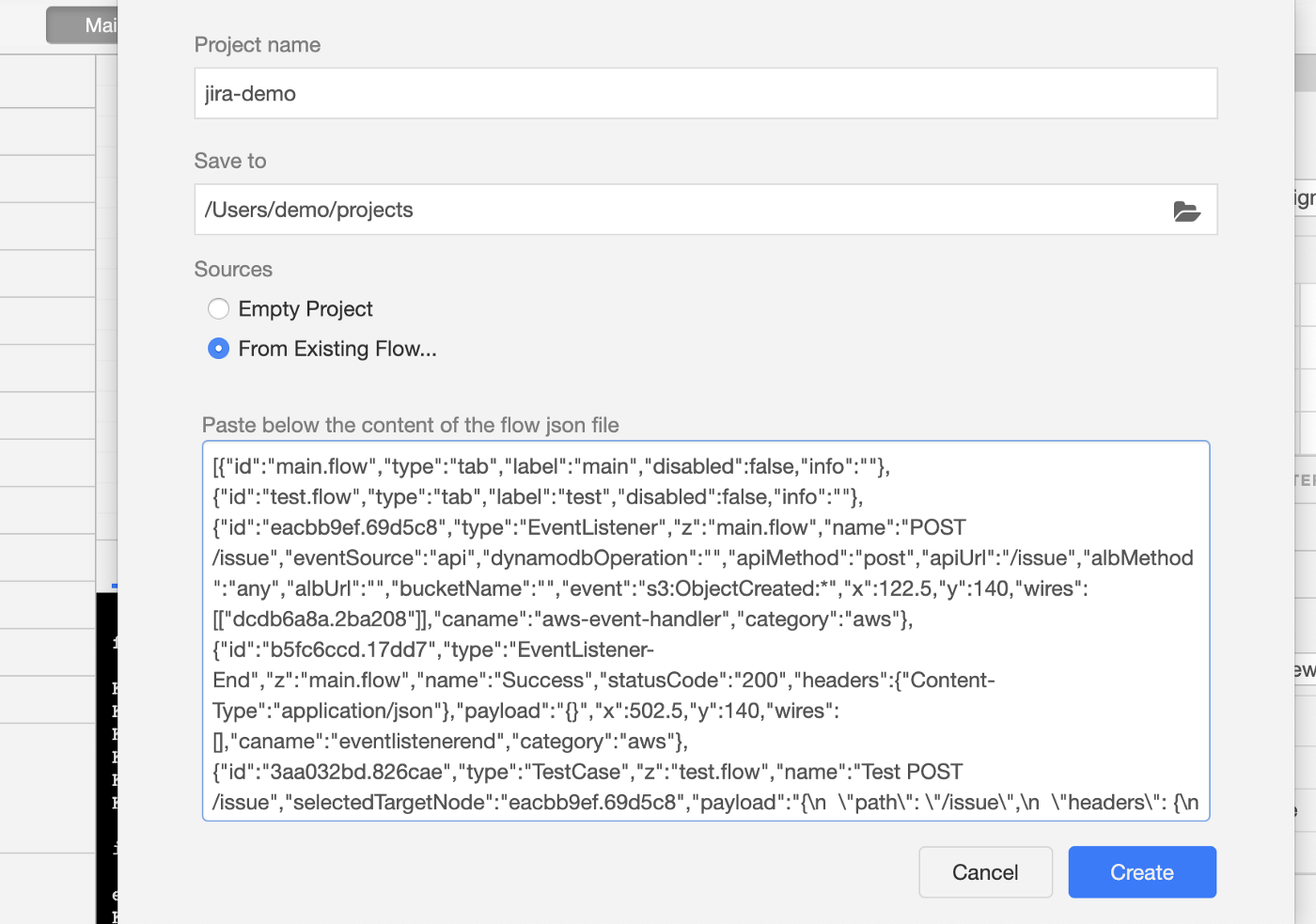
Task: Select the From Existing Flow radio button
Action: 219,349
